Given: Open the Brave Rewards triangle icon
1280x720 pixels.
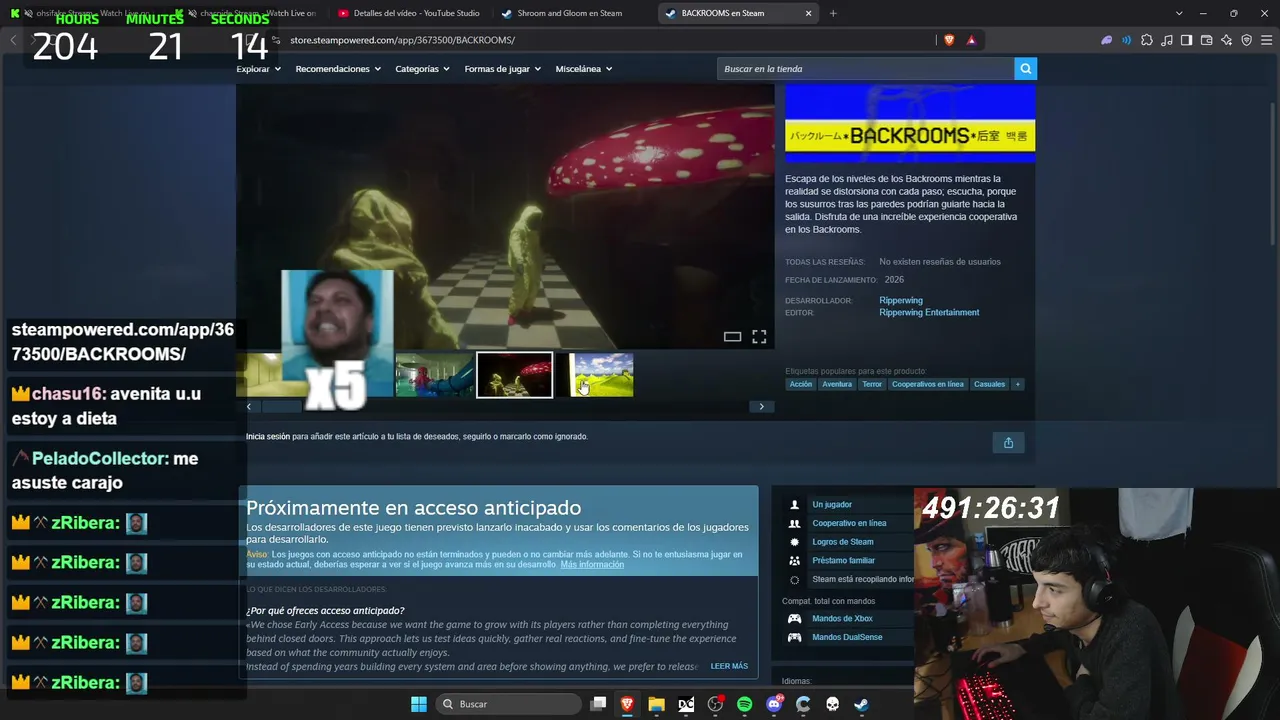Looking at the screenshot, I should (971, 40).
